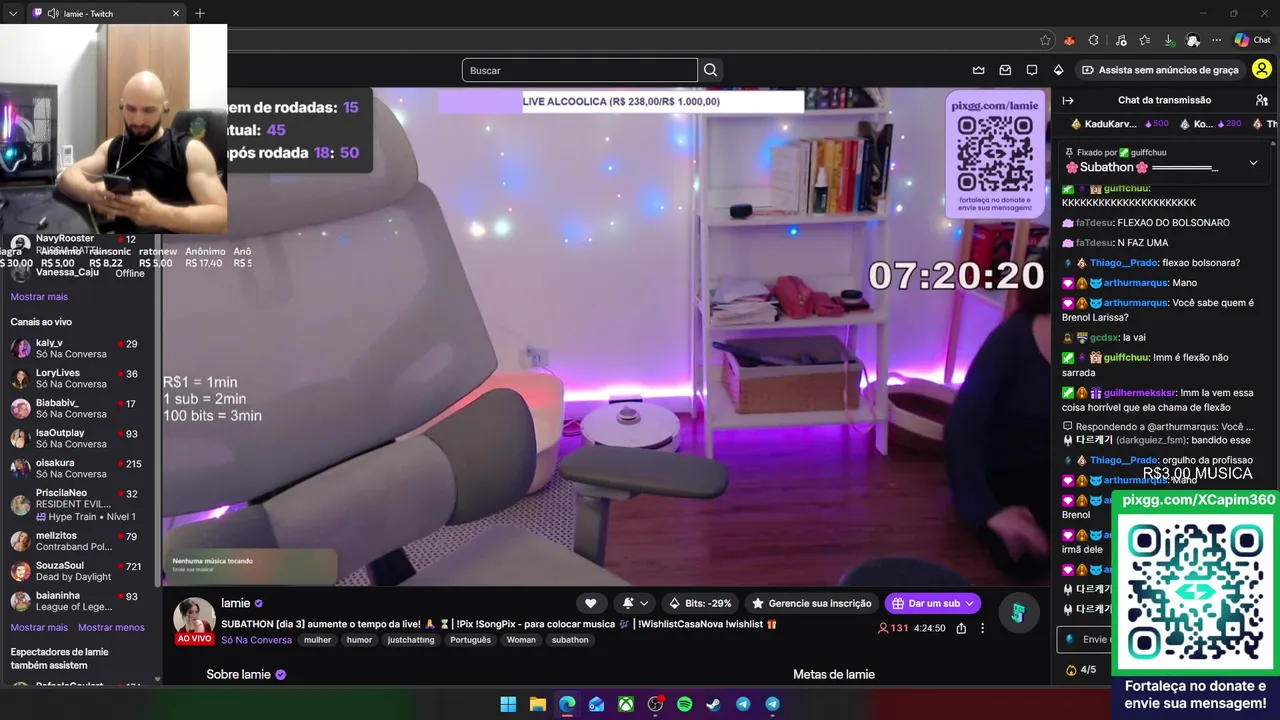
Task: Open File Explorer from the taskbar
Action: 537,704
